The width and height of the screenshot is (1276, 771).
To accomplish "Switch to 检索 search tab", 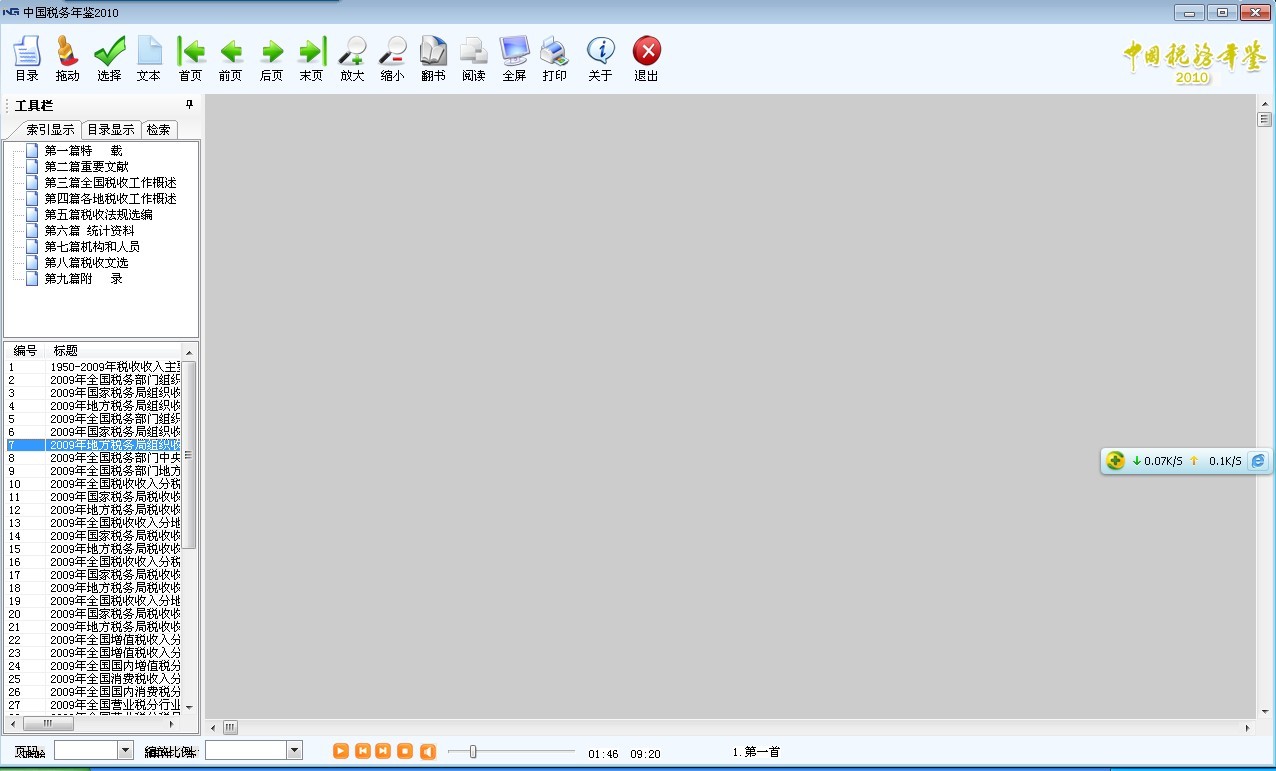I will [x=158, y=130].
